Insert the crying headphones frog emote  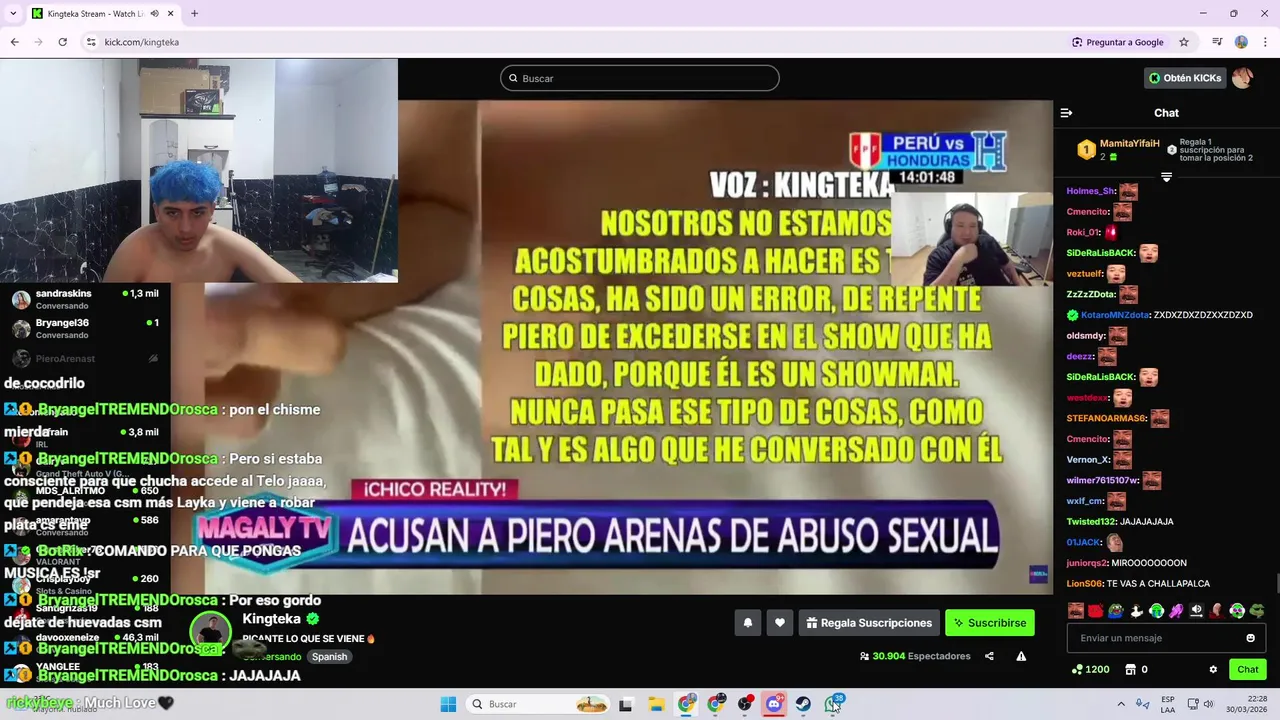[x=1156, y=610]
